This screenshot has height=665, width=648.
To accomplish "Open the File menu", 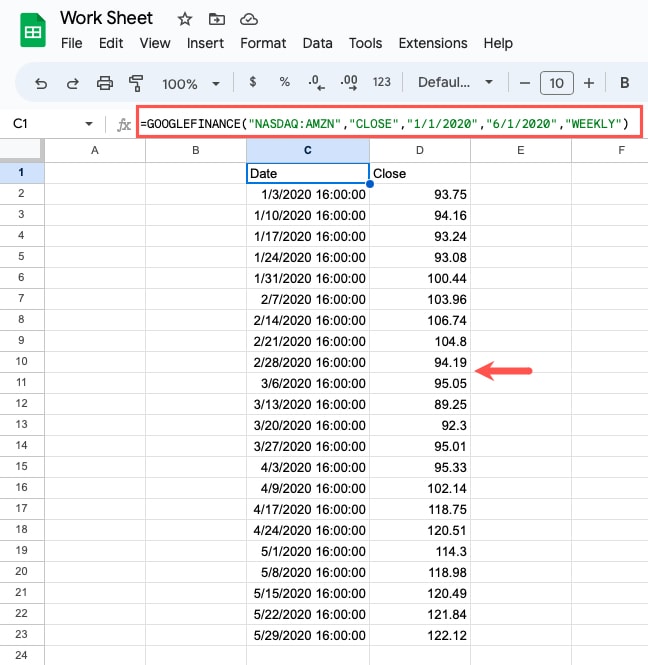I will [x=72, y=43].
